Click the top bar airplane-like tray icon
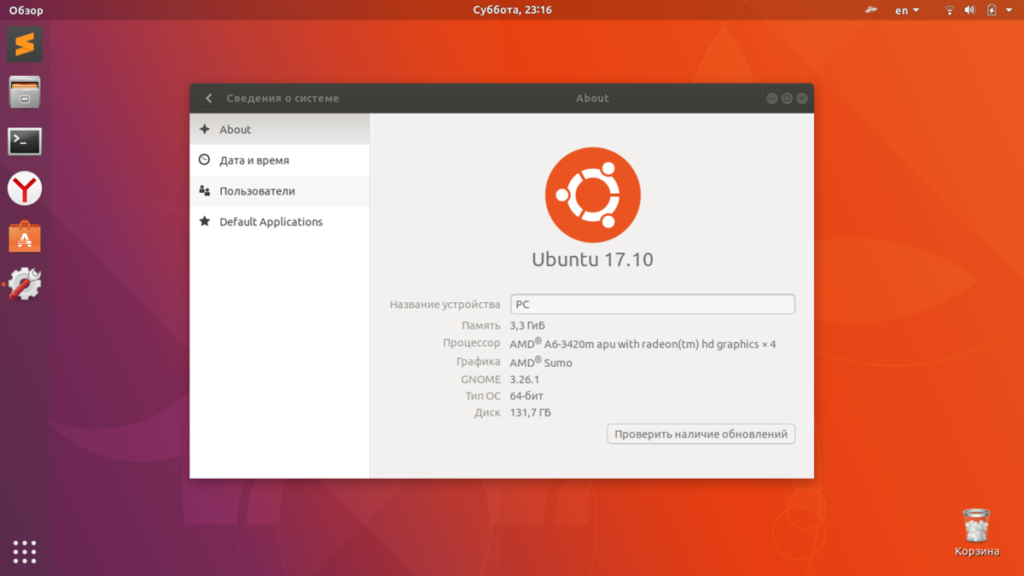This screenshot has width=1024, height=576. click(871, 10)
